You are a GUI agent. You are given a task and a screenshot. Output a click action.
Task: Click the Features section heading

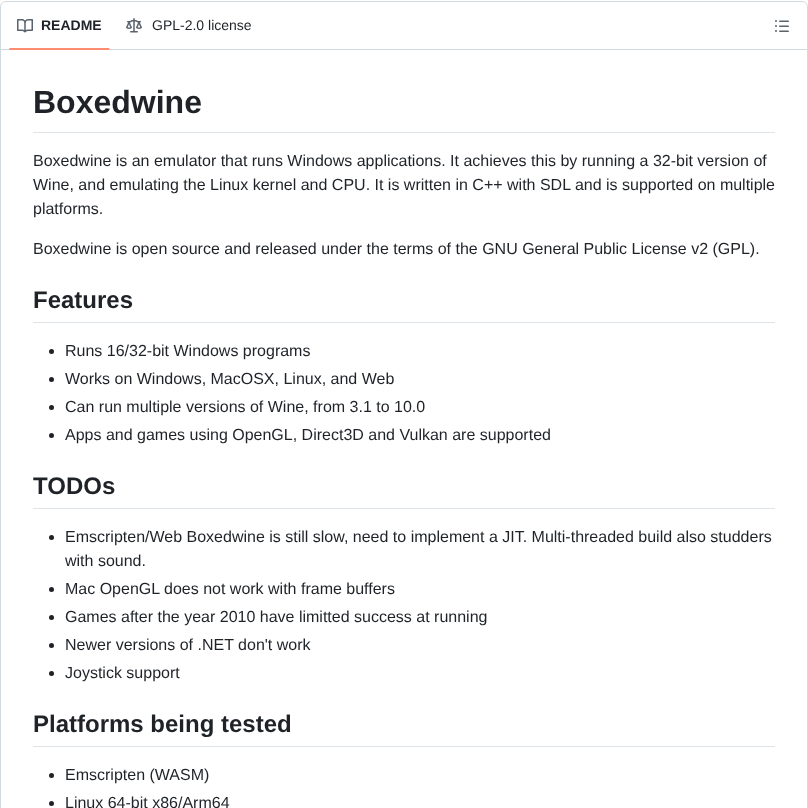pyautogui.click(x=82, y=300)
